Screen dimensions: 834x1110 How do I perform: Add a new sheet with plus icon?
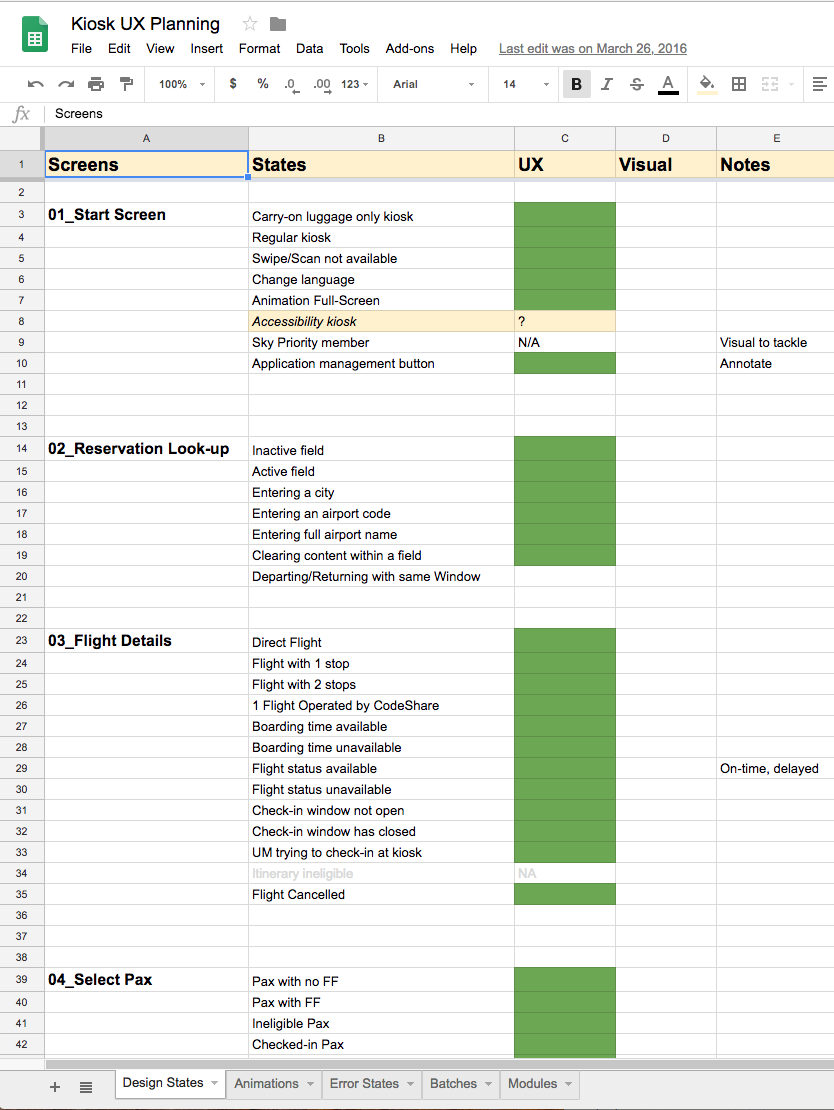(x=55, y=1087)
